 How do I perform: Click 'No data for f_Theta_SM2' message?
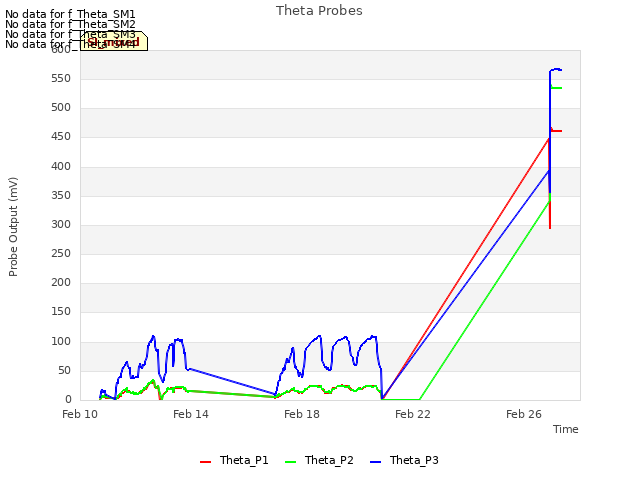pos(70,24)
